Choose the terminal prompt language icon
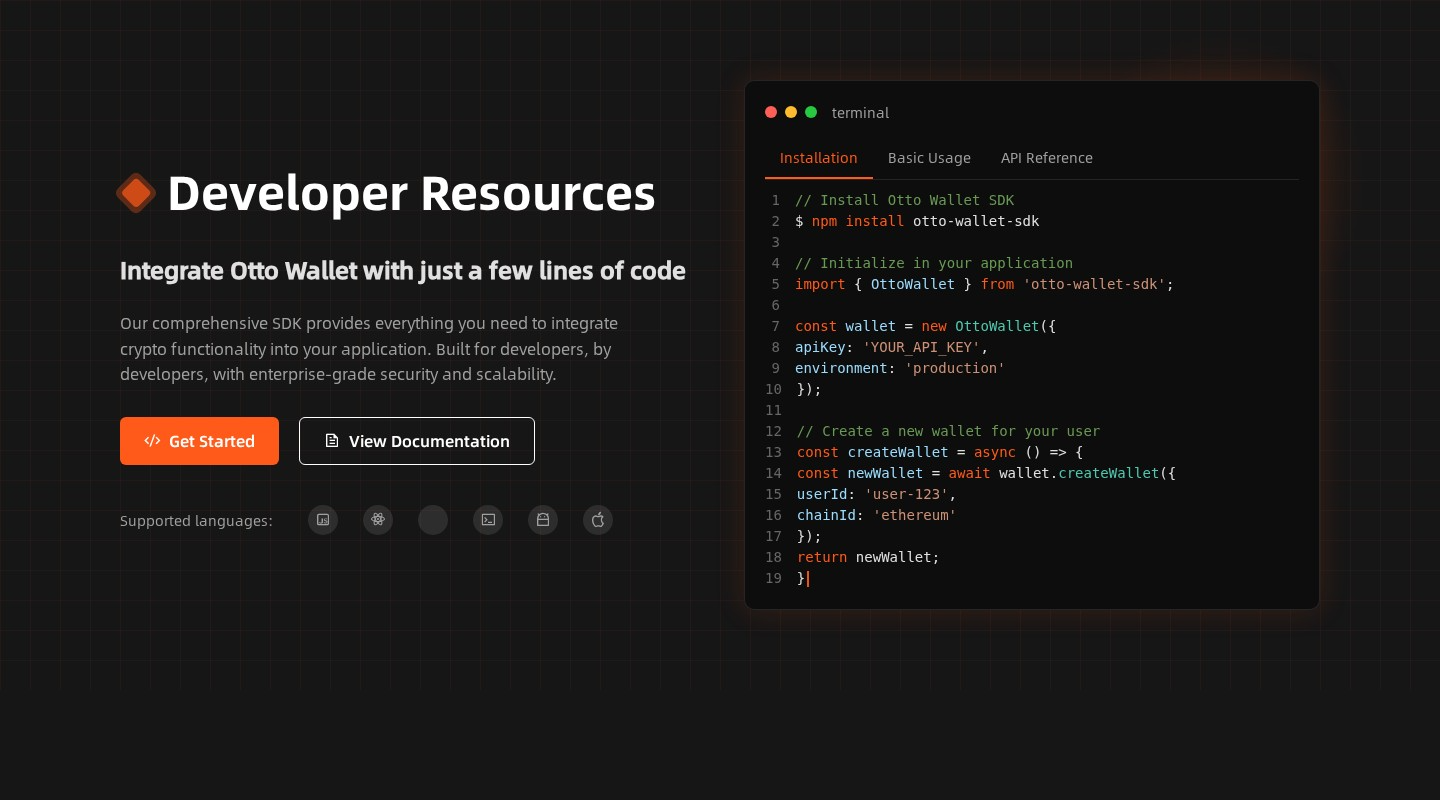This screenshot has height=800, width=1440. pyautogui.click(x=488, y=520)
